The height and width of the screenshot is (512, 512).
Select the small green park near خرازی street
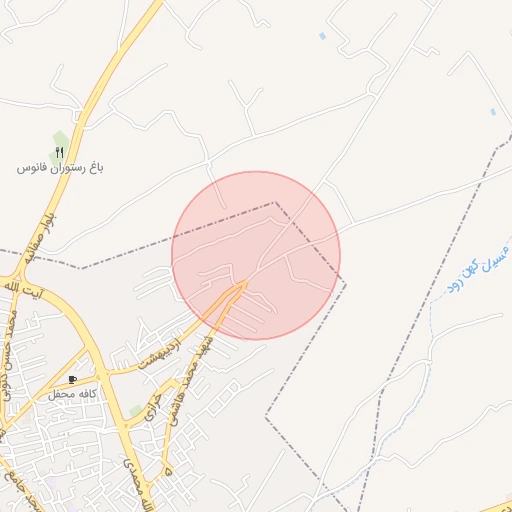click(x=136, y=410)
